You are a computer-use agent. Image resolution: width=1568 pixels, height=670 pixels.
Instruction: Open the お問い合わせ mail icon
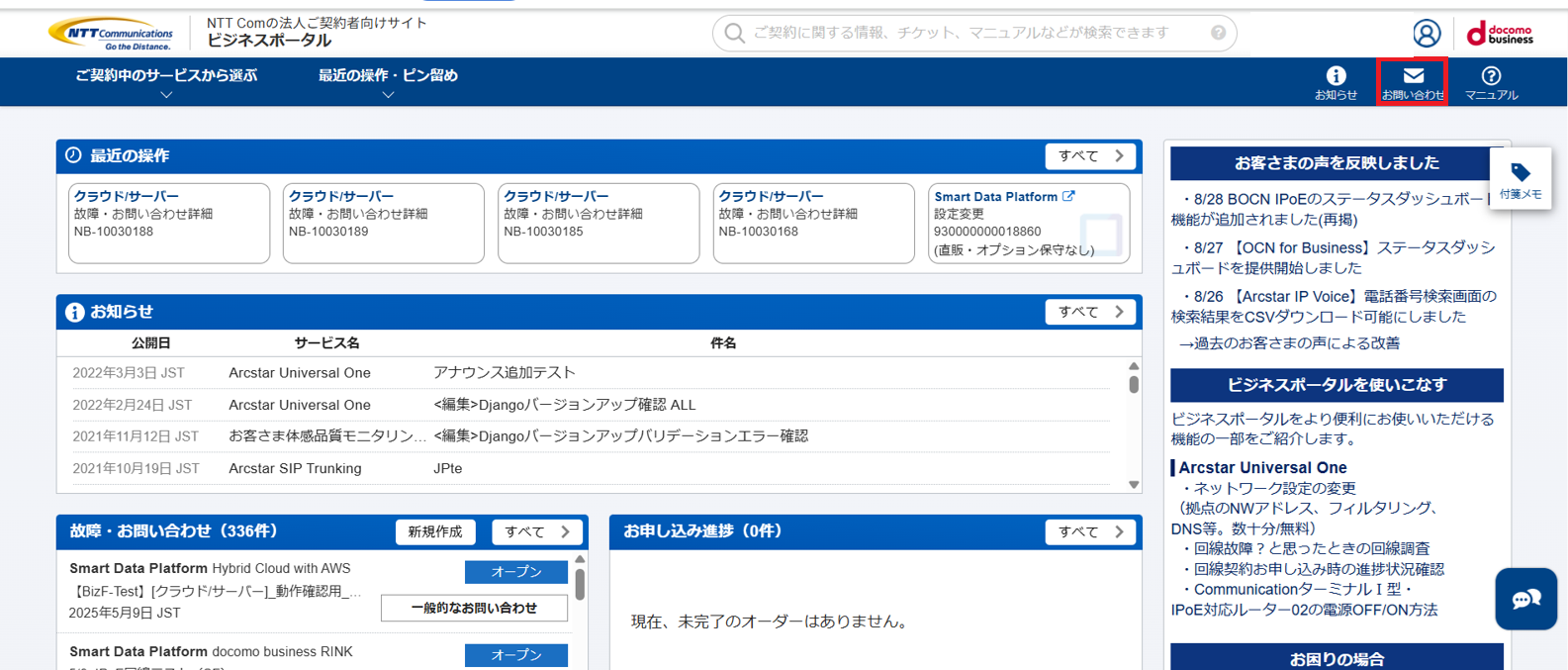(x=1413, y=82)
